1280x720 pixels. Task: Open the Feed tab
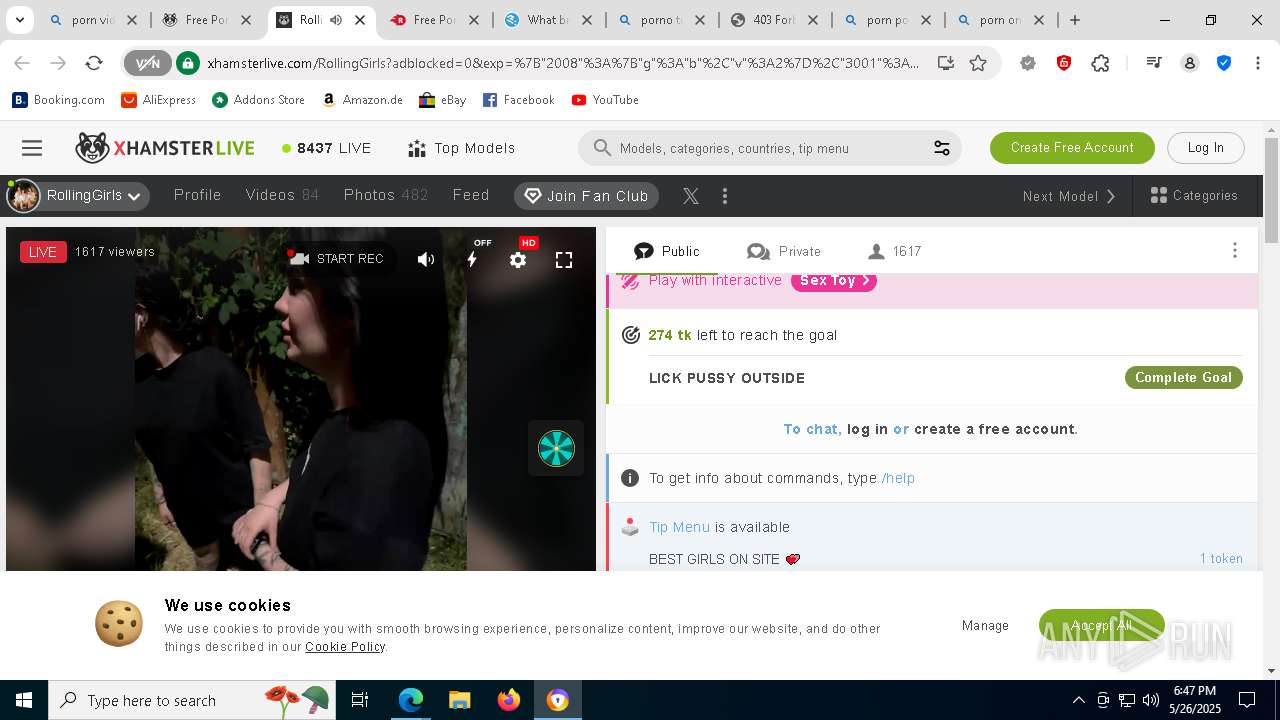471,195
